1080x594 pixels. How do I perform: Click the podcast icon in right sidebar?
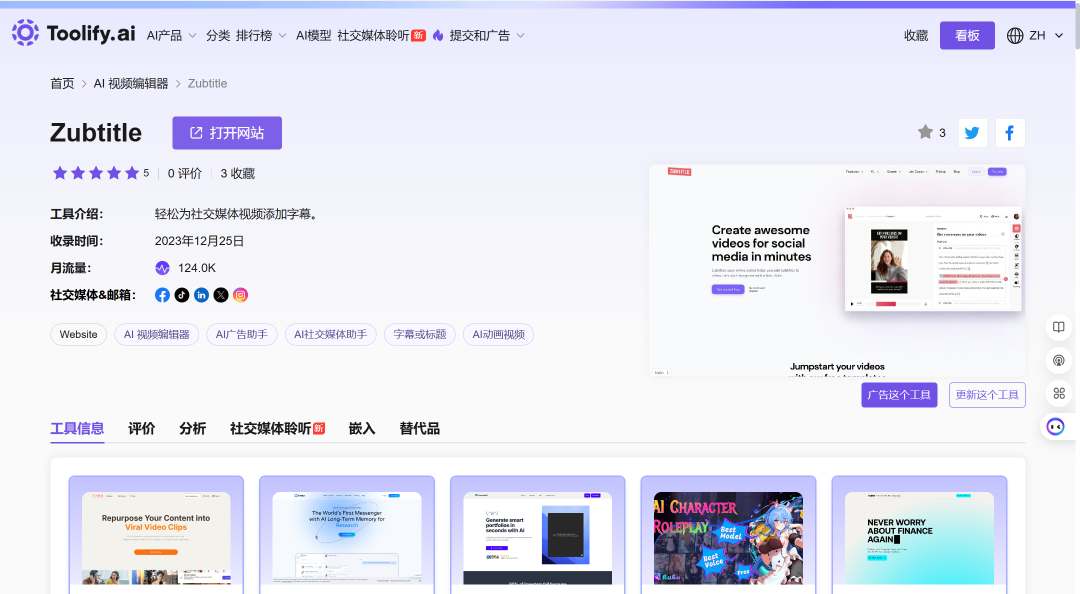[x=1059, y=360]
